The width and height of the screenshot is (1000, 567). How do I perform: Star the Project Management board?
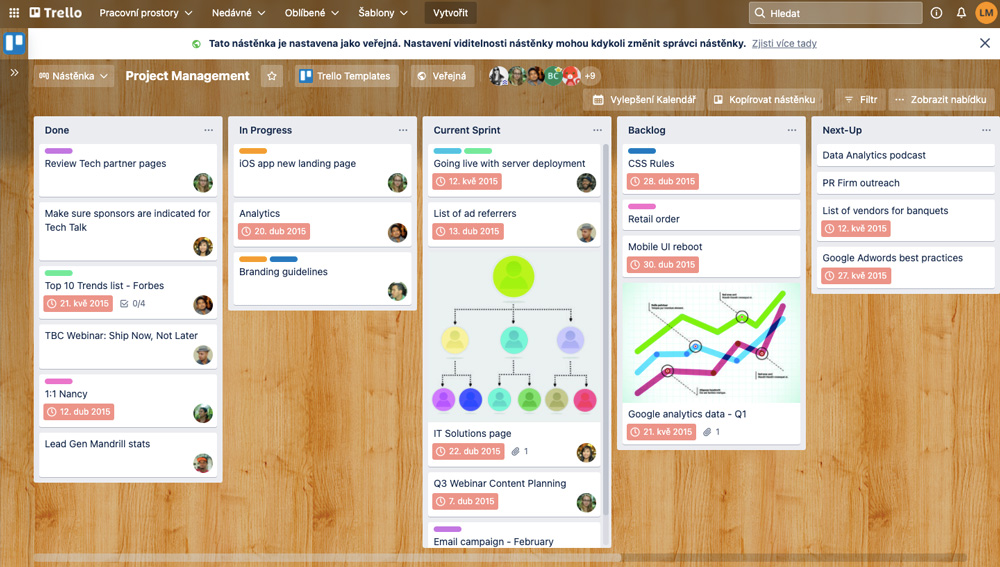[272, 76]
